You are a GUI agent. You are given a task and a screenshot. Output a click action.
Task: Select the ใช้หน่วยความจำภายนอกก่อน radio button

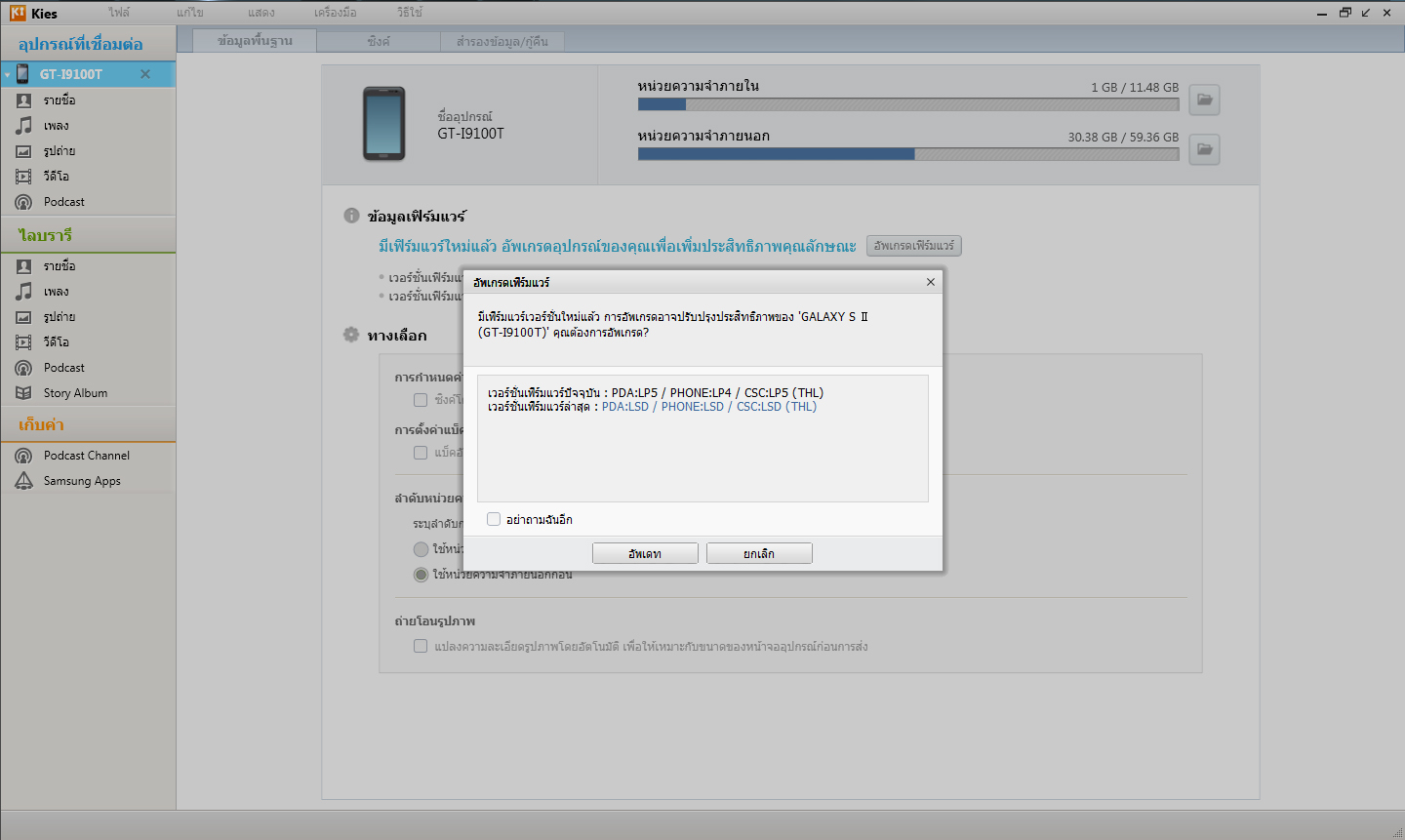coord(421,575)
